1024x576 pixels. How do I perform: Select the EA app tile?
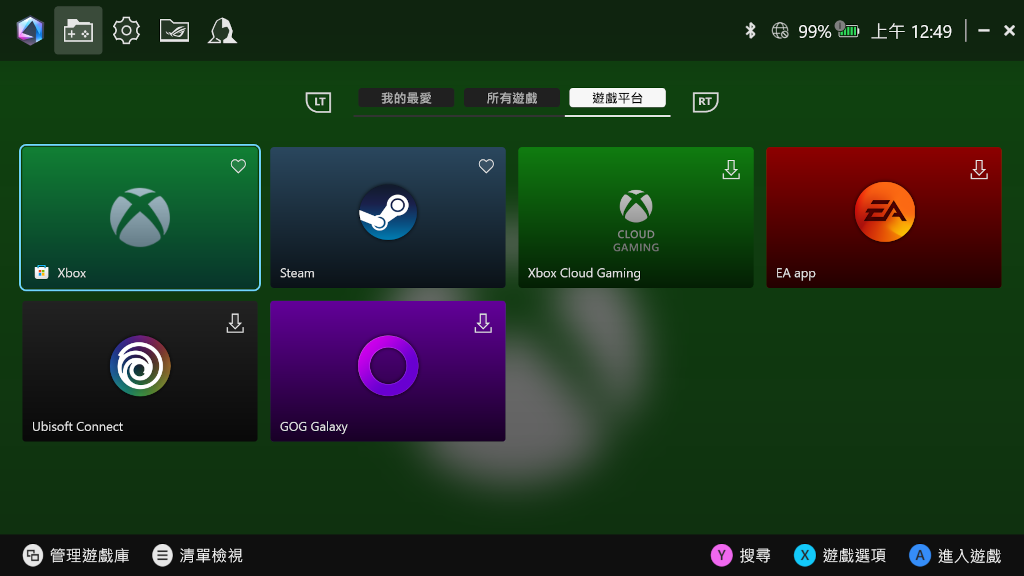click(x=884, y=217)
